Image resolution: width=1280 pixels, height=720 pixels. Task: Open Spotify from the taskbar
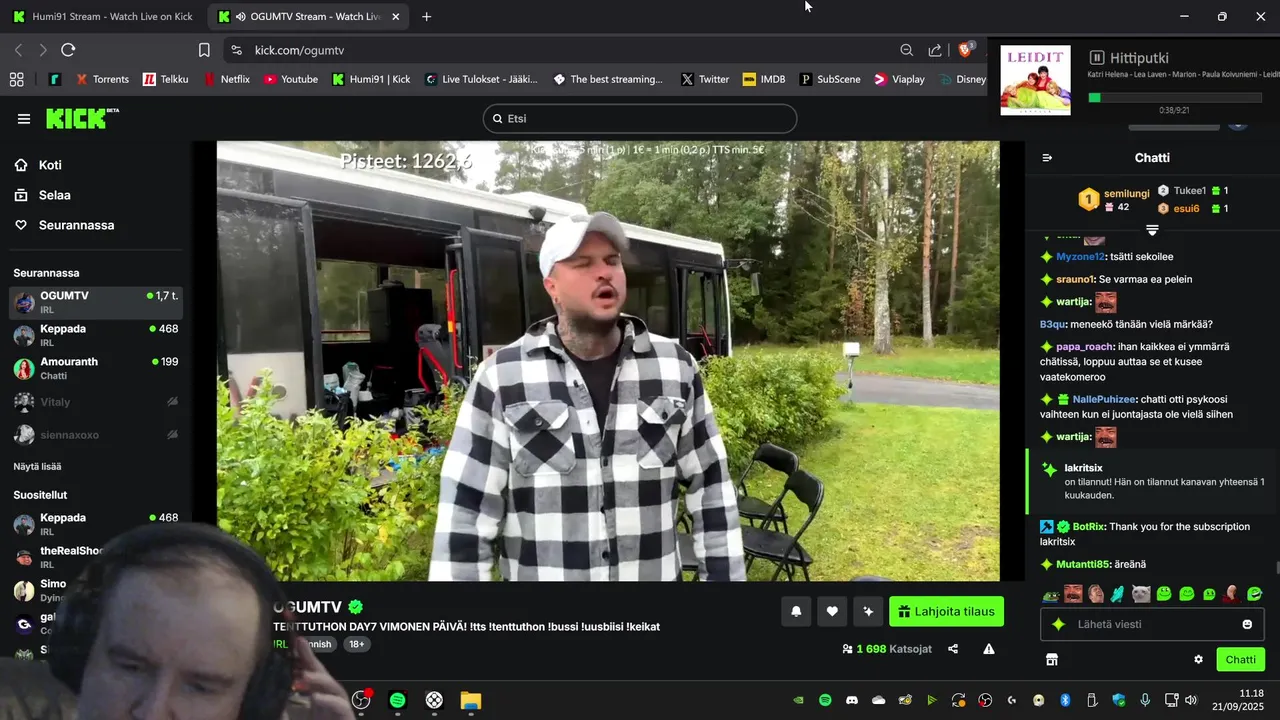[397, 700]
